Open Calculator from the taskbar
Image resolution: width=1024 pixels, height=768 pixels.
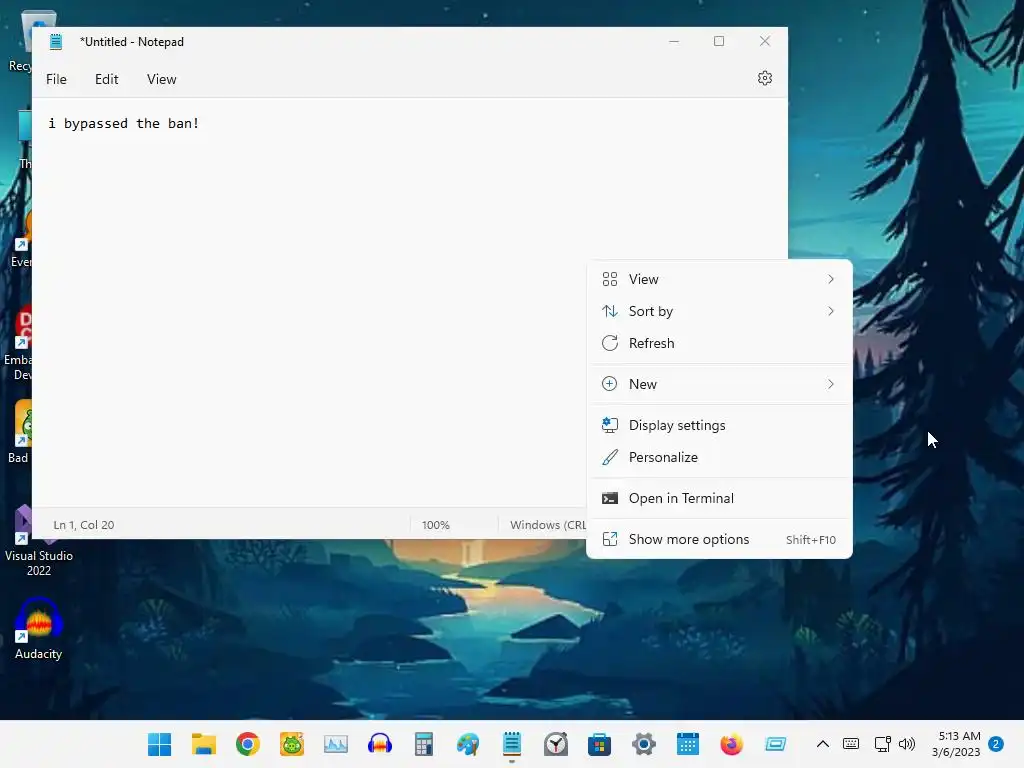pyautogui.click(x=424, y=744)
